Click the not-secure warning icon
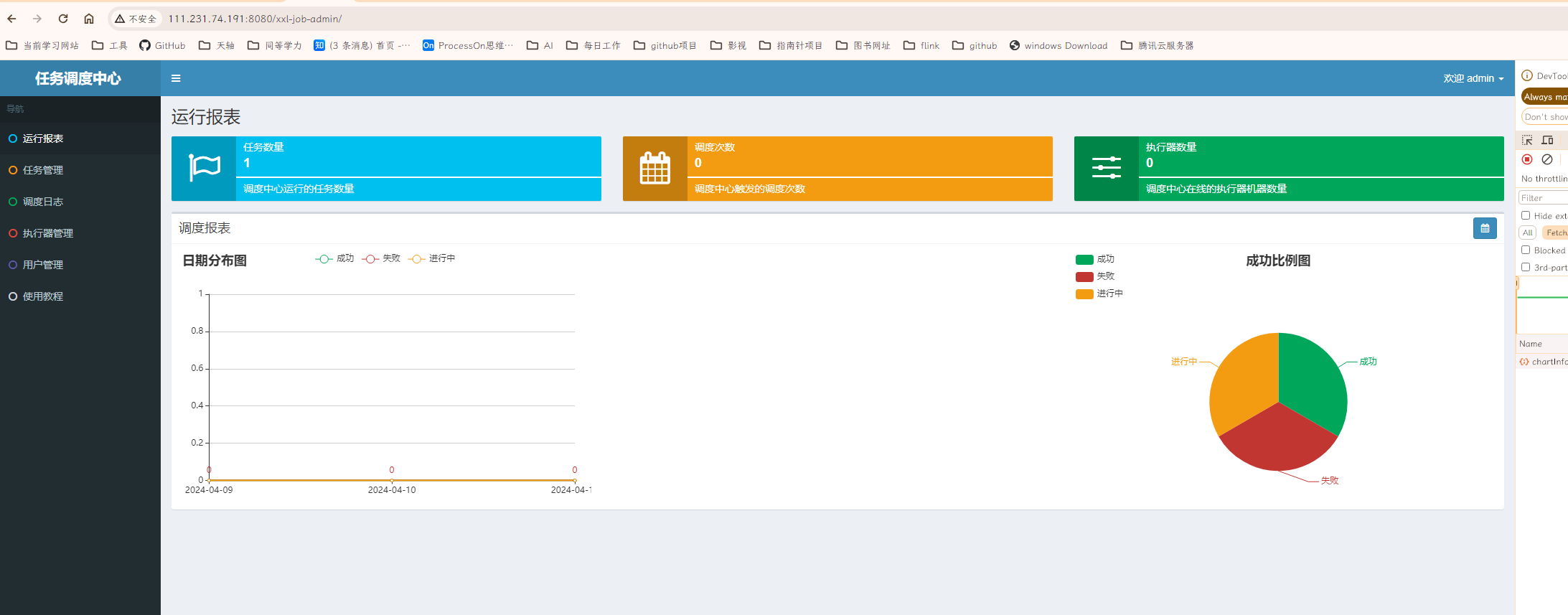Viewport: 1568px width, 615px height. 120,19
